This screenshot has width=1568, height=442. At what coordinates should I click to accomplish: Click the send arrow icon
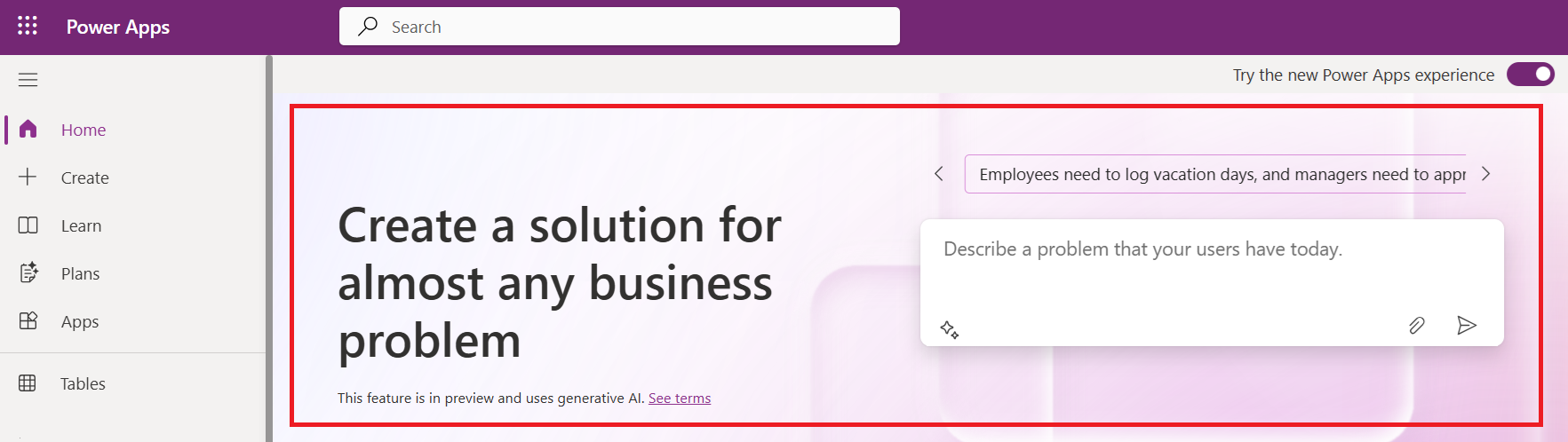point(1467,326)
